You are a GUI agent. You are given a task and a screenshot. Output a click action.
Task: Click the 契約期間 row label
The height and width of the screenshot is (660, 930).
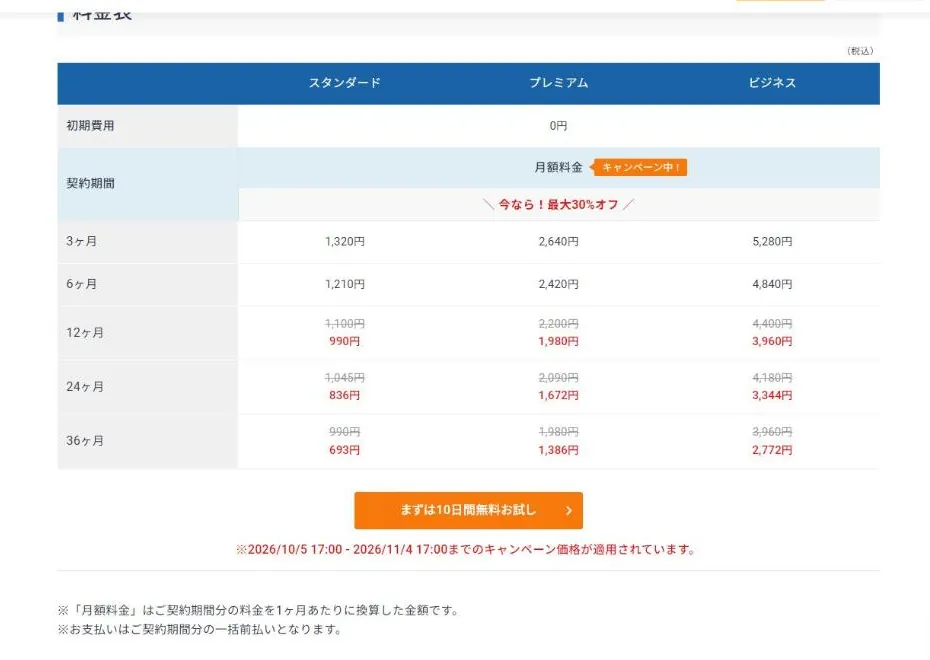tap(90, 183)
